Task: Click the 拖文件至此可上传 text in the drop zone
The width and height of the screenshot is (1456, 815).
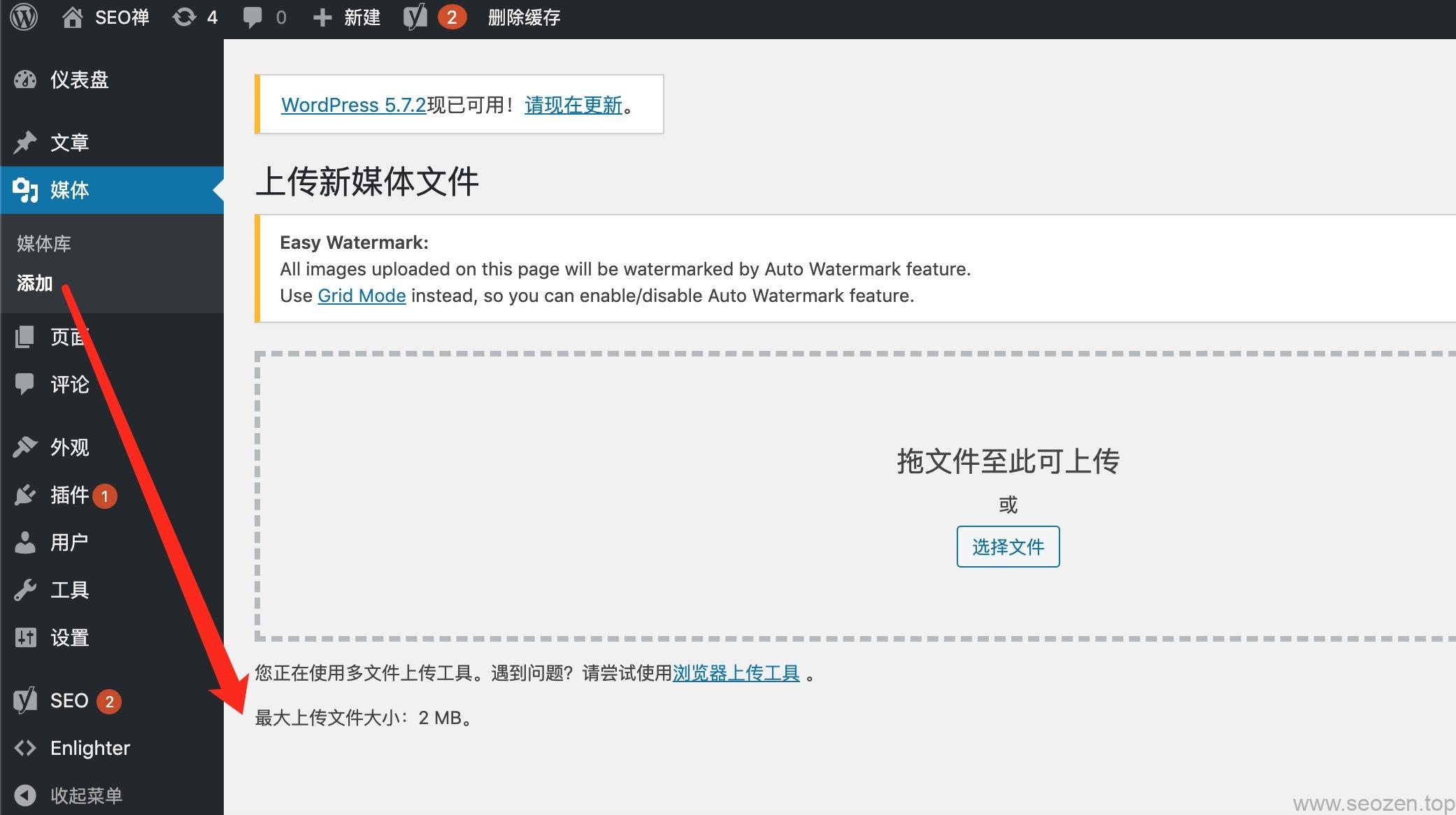Action: (x=1008, y=461)
